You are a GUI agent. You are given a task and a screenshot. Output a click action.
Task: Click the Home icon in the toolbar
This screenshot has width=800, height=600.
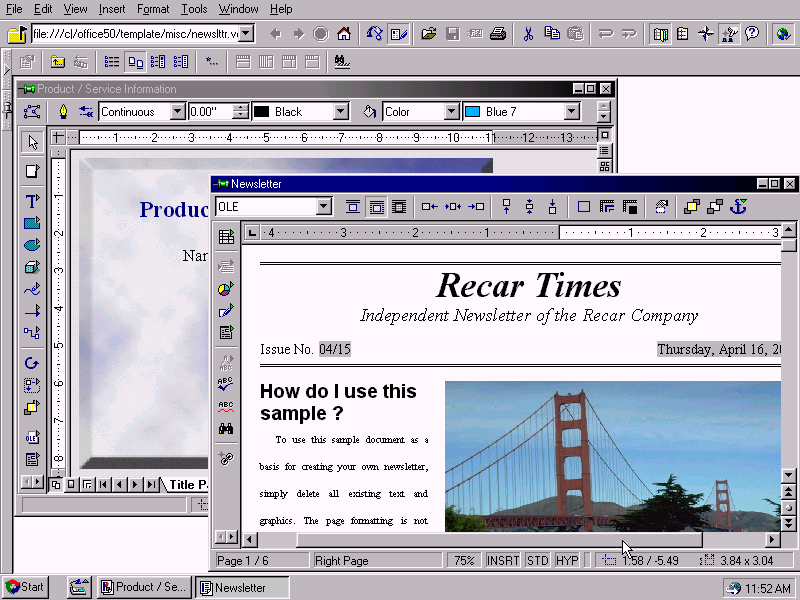click(344, 34)
